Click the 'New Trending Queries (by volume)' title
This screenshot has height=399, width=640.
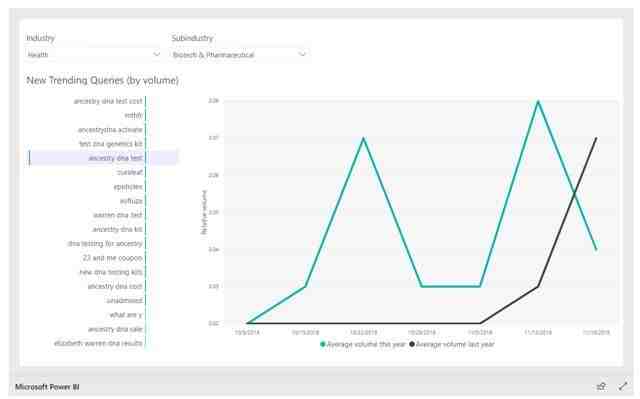(x=102, y=80)
